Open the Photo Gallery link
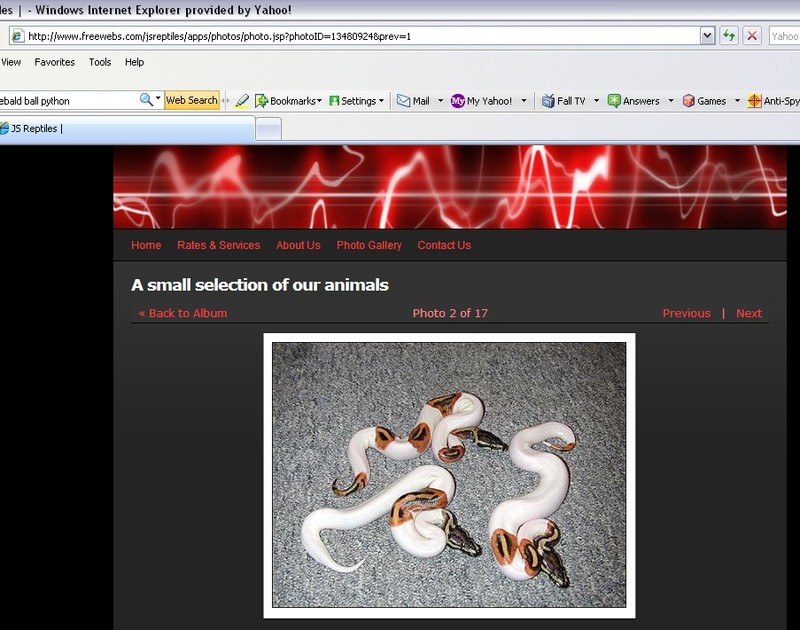Viewport: 800px width, 630px height. coord(369,245)
